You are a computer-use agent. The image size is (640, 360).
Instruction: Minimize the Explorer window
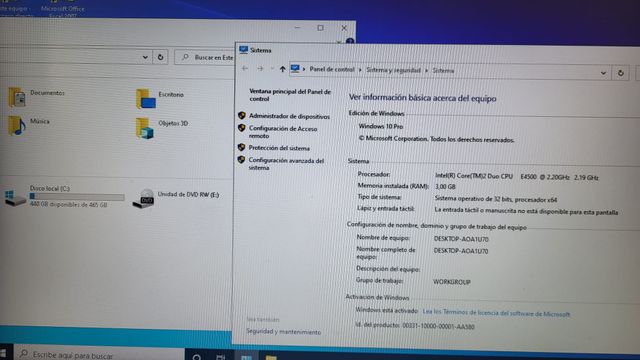[x=297, y=27]
